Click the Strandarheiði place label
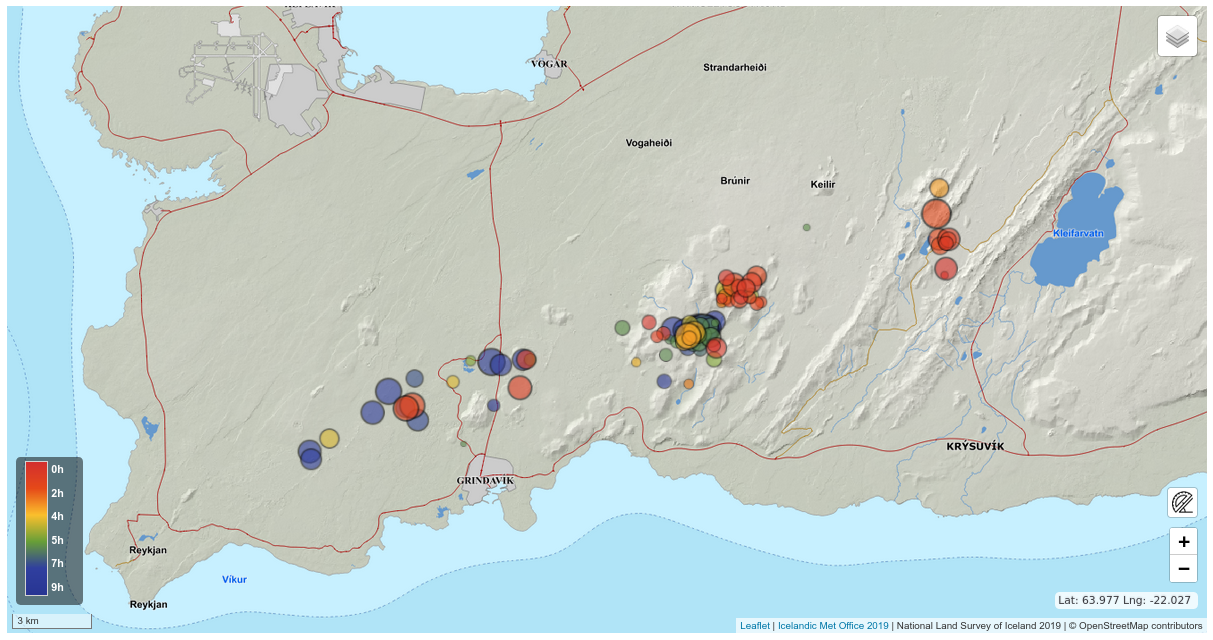The image size is (1213, 640). (734, 67)
